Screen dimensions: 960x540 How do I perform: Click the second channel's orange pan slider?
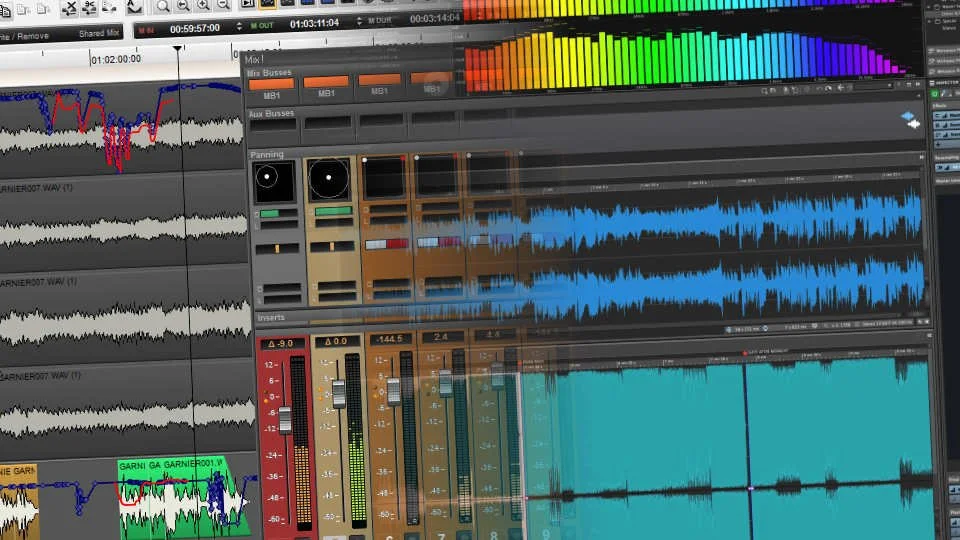[x=332, y=247]
